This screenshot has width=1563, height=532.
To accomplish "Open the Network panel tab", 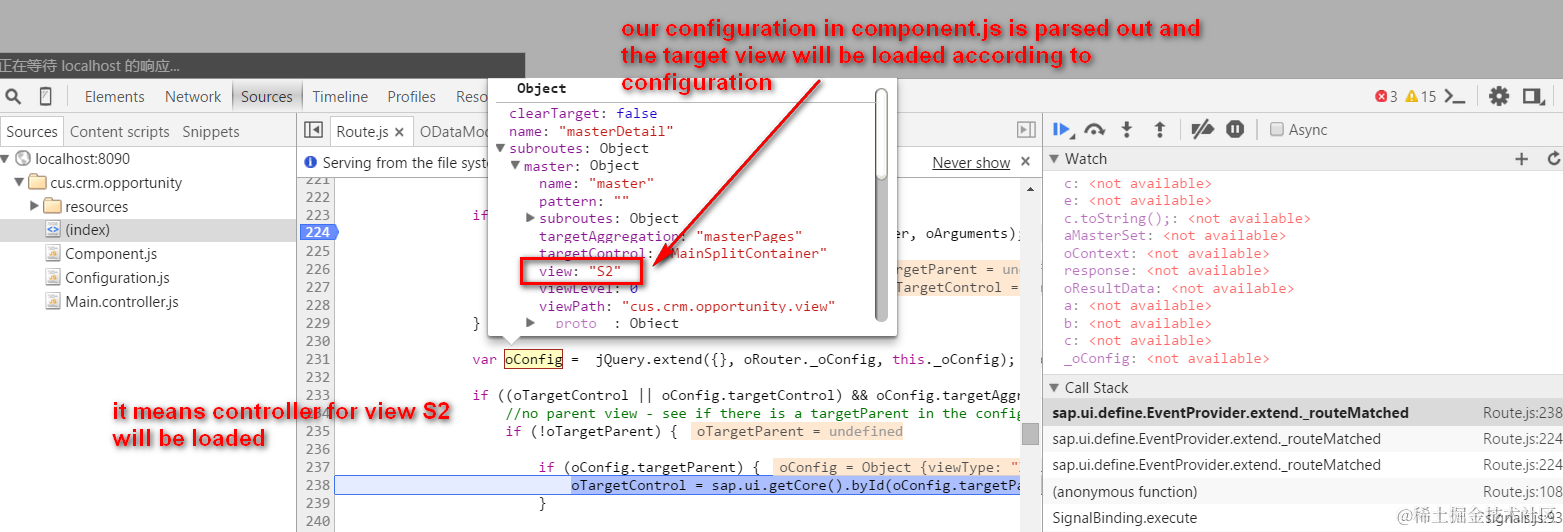I will 193,97.
